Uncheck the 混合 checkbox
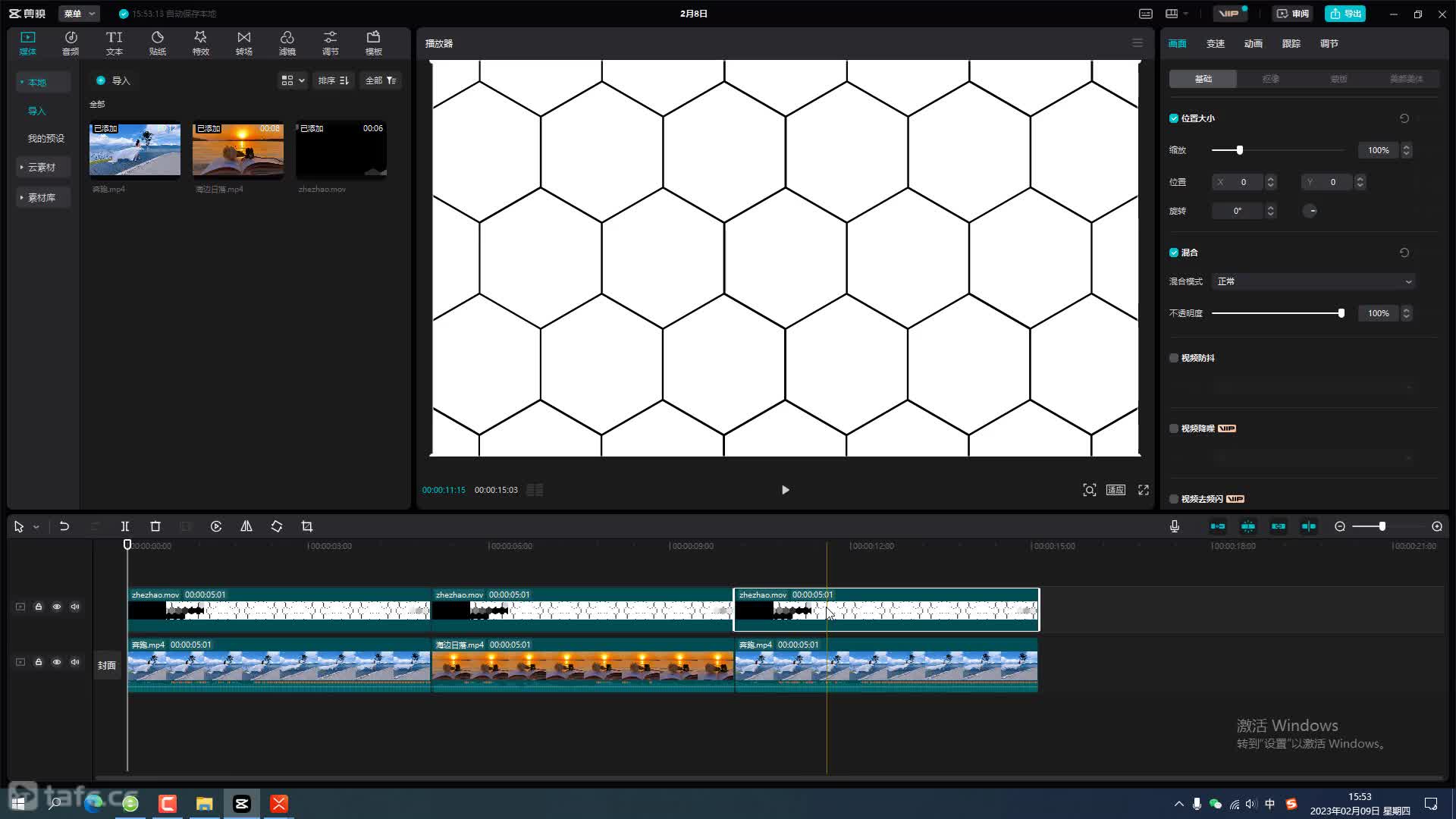The image size is (1456, 819). [x=1174, y=253]
